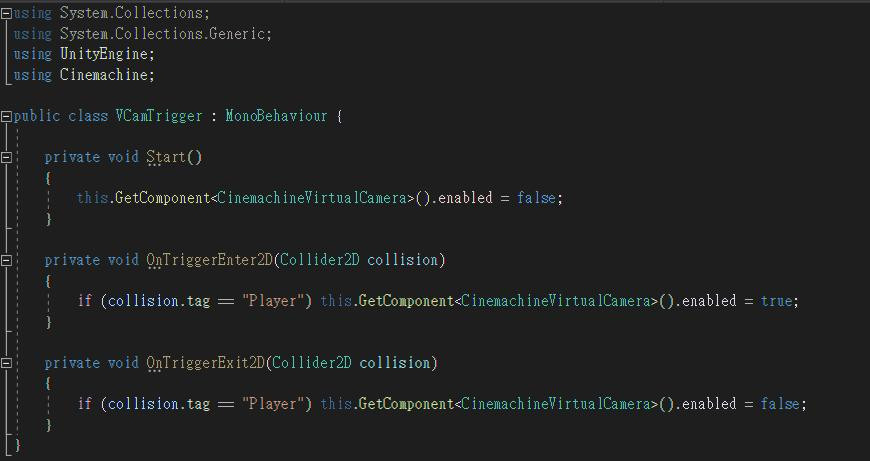Click System.Collections.Generic namespace text
Viewport: 870px width, 461px height.
[x=163, y=34]
